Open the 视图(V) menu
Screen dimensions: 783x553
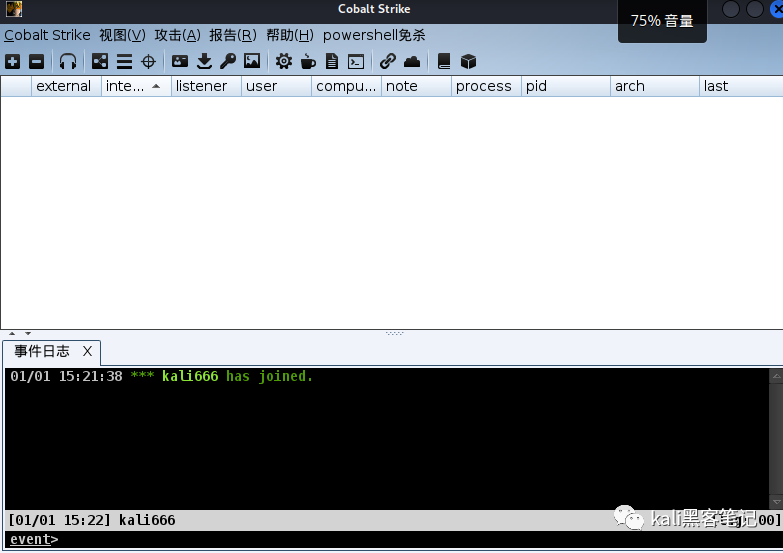click(122, 35)
